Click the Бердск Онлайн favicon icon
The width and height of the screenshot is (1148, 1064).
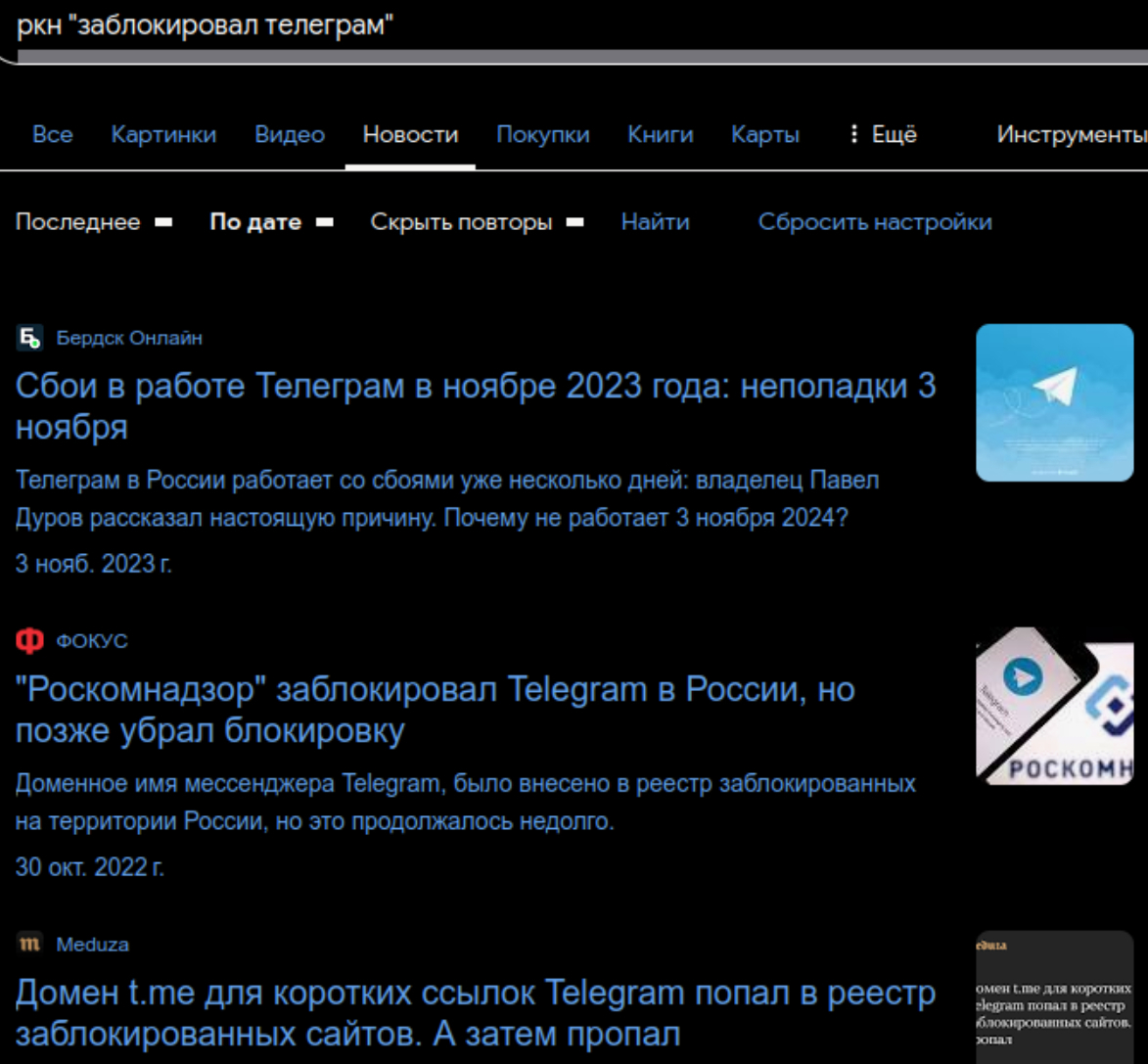point(30,338)
